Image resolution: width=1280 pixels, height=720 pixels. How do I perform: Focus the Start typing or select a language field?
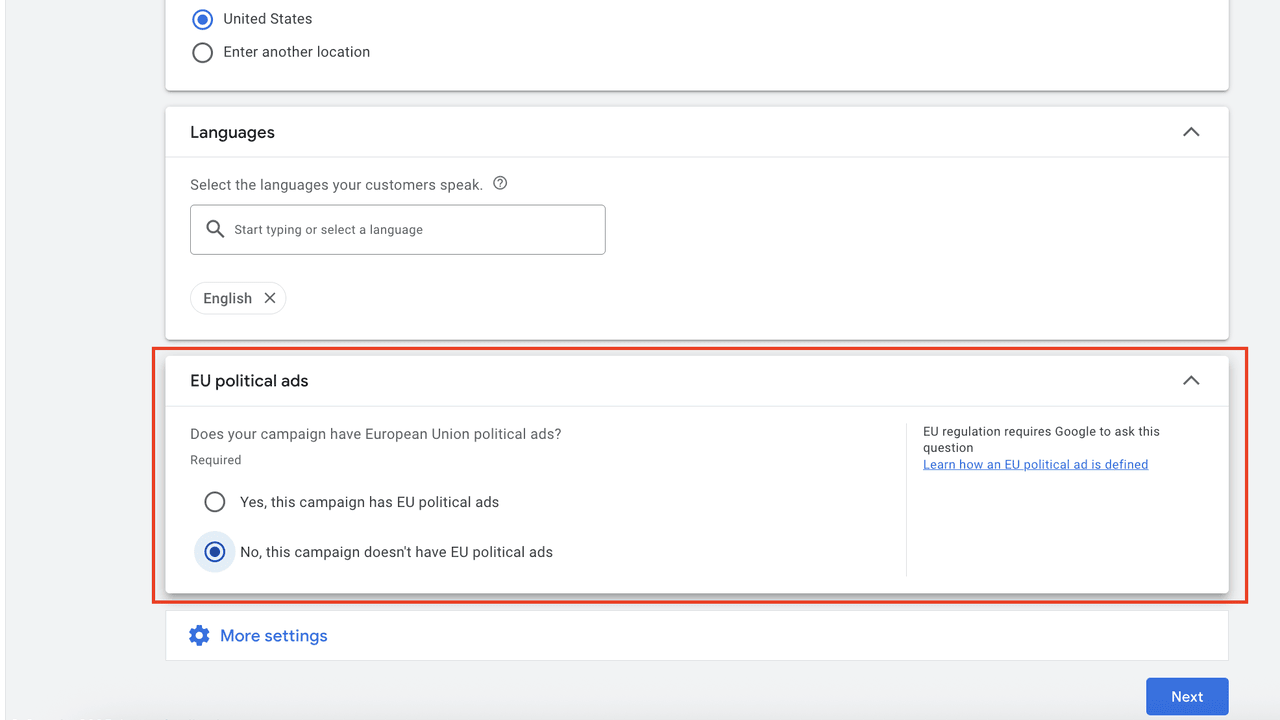(x=410, y=230)
